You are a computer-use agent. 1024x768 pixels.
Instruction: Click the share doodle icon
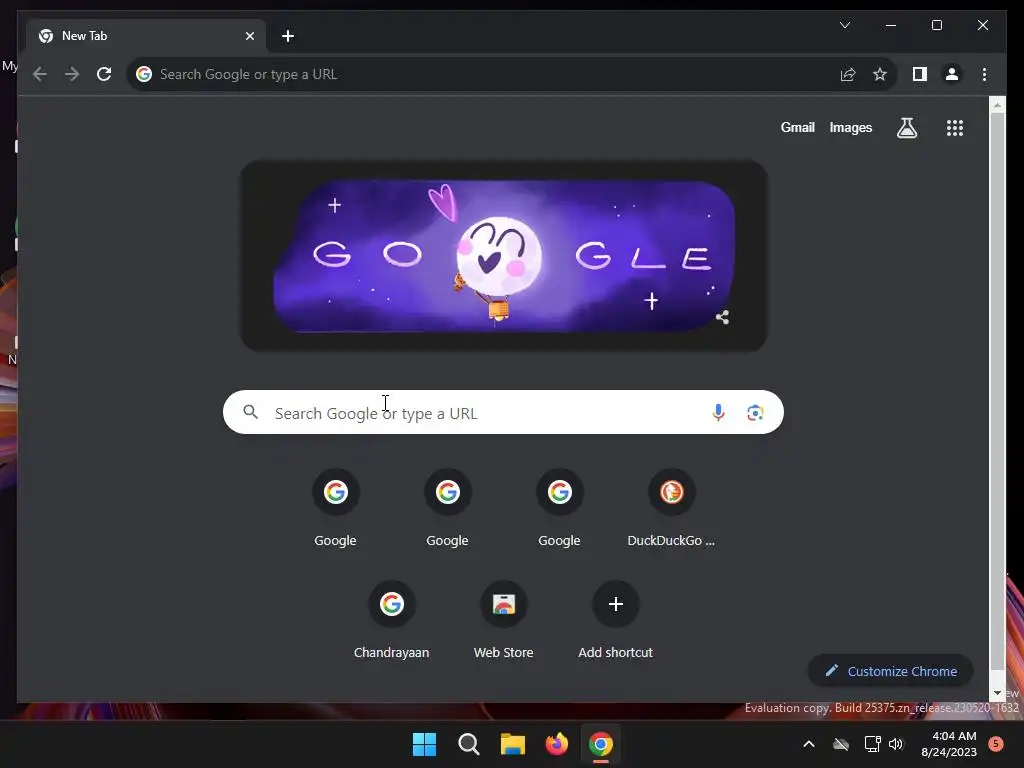[x=722, y=317]
